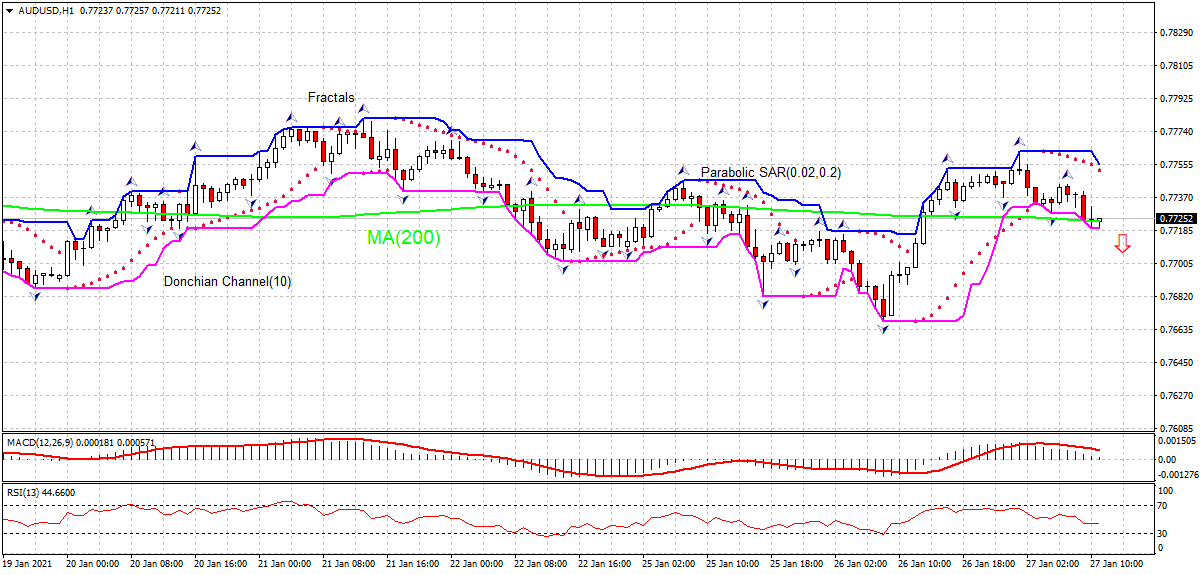Click the fractal up arrow at the 27 Jan peak
Image resolution: width=1200 pixels, height=575 pixels.
tap(1020, 141)
